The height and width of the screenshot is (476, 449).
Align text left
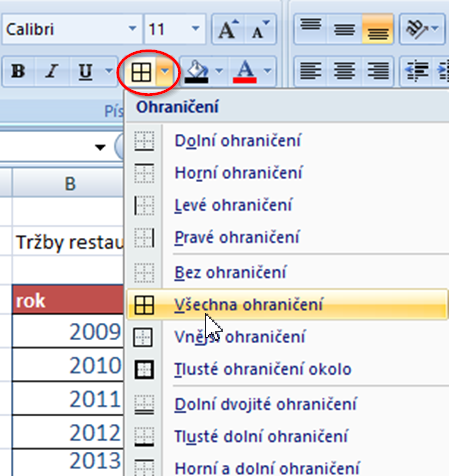point(311,71)
